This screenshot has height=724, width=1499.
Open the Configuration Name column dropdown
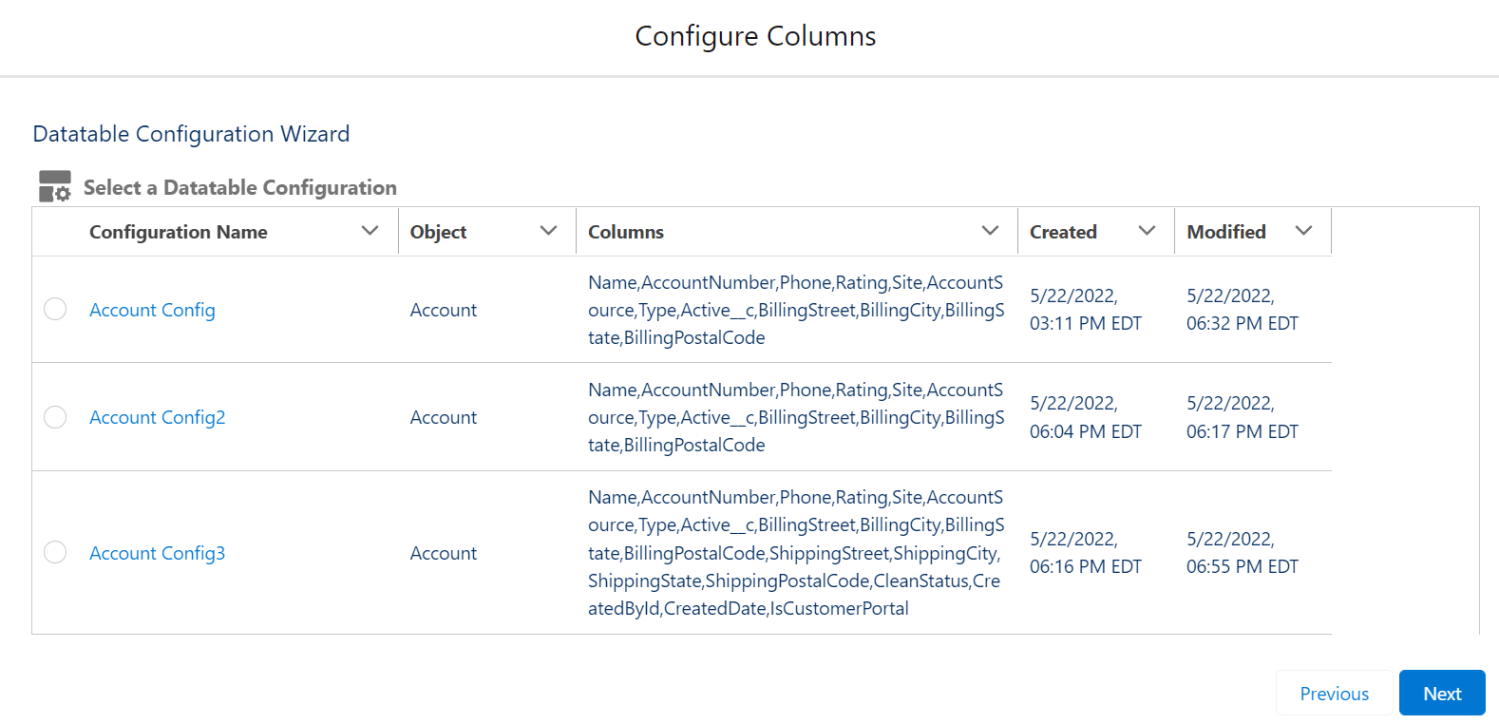pos(372,230)
